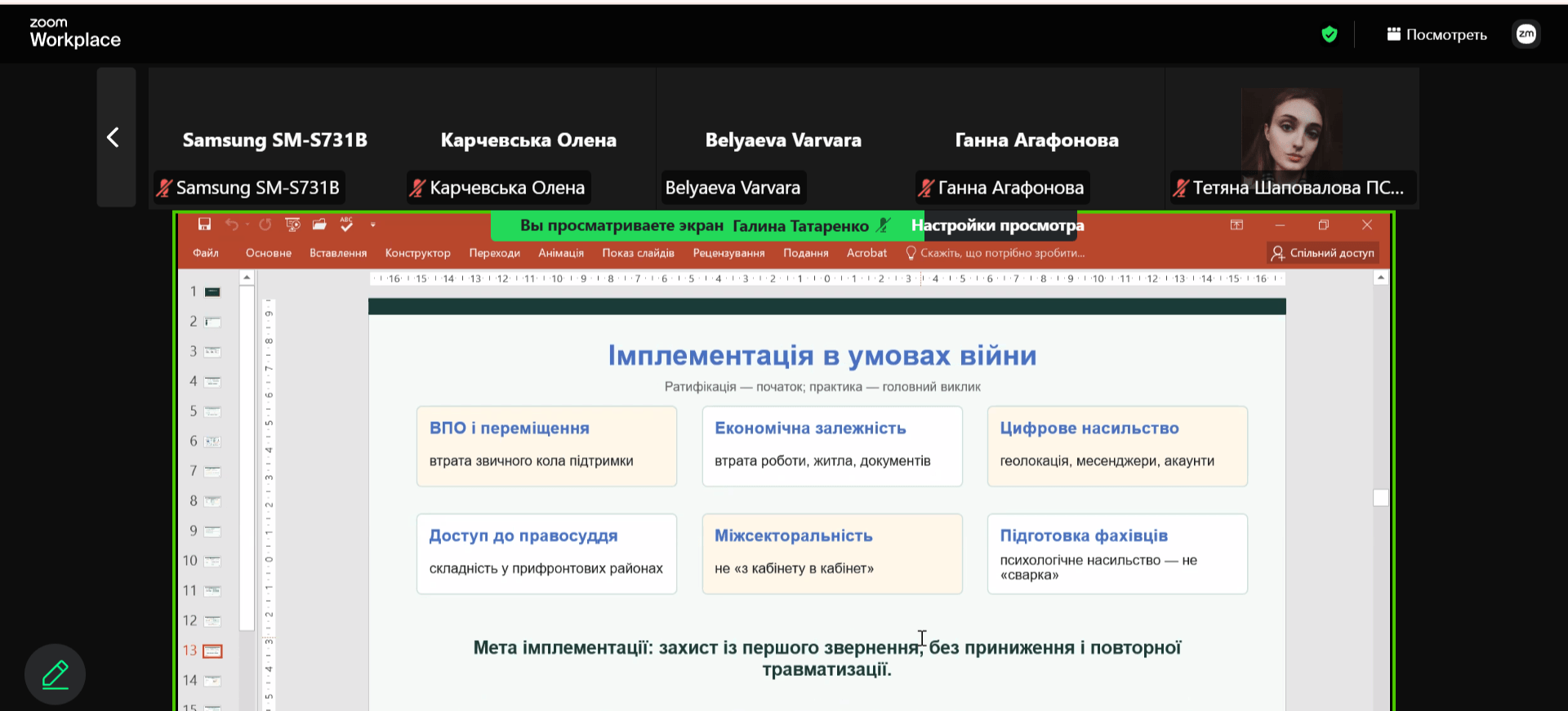Viewport: 1568px width, 711px height.
Task: Open the undo history dropdown arrow
Action: click(247, 225)
